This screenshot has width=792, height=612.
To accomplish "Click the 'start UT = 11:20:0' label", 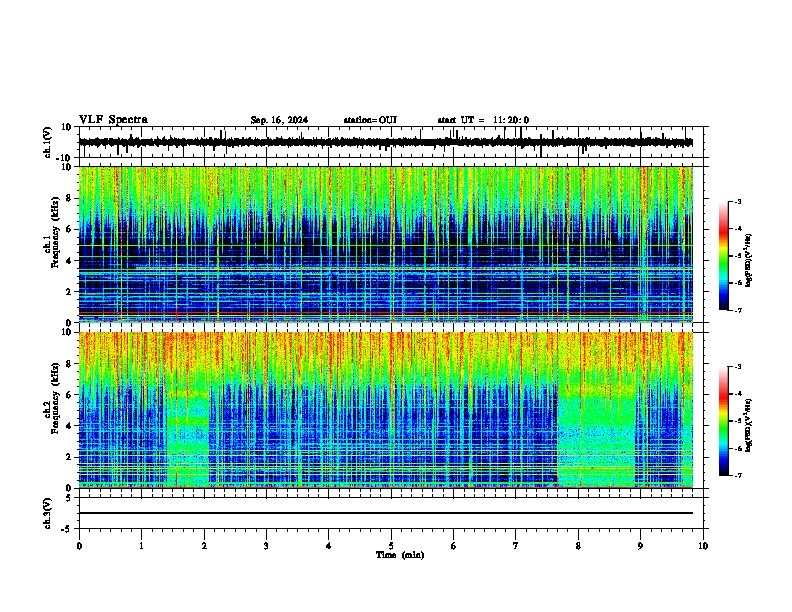I will click(483, 120).
